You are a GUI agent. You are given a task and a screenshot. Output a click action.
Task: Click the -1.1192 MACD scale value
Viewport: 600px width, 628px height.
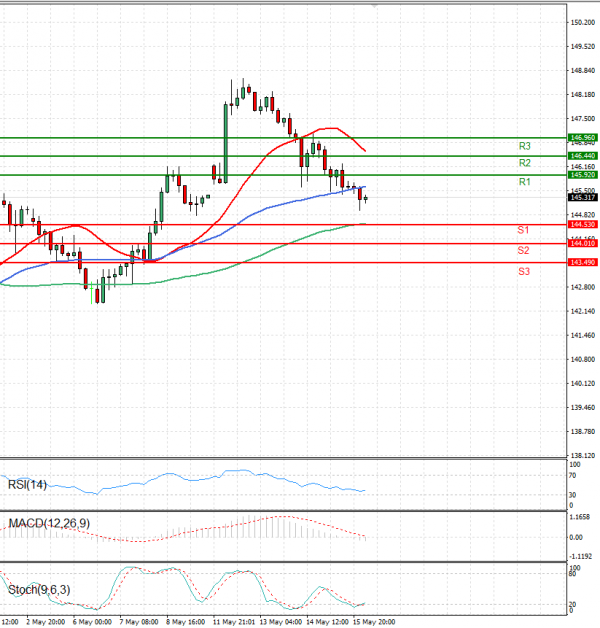click(x=580, y=556)
